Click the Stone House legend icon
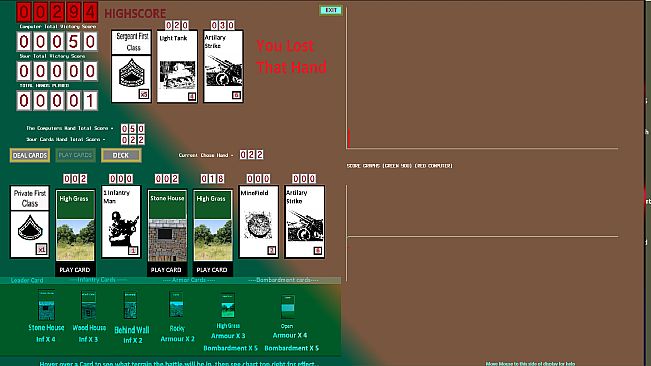This screenshot has height=366, width=651. [x=46, y=305]
